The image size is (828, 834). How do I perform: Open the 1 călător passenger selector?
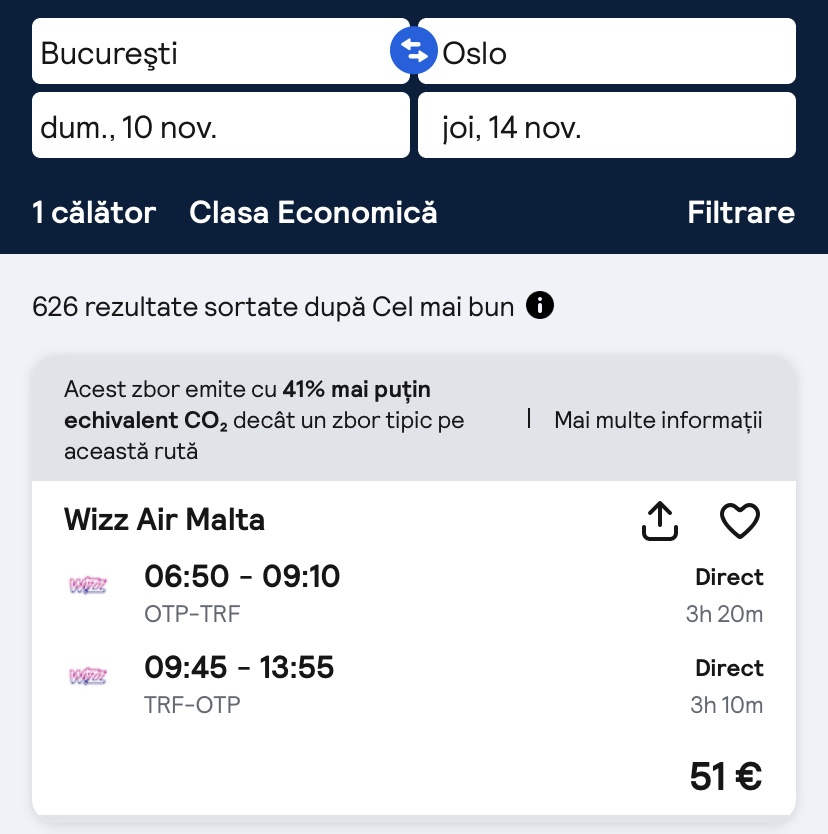[x=94, y=213]
